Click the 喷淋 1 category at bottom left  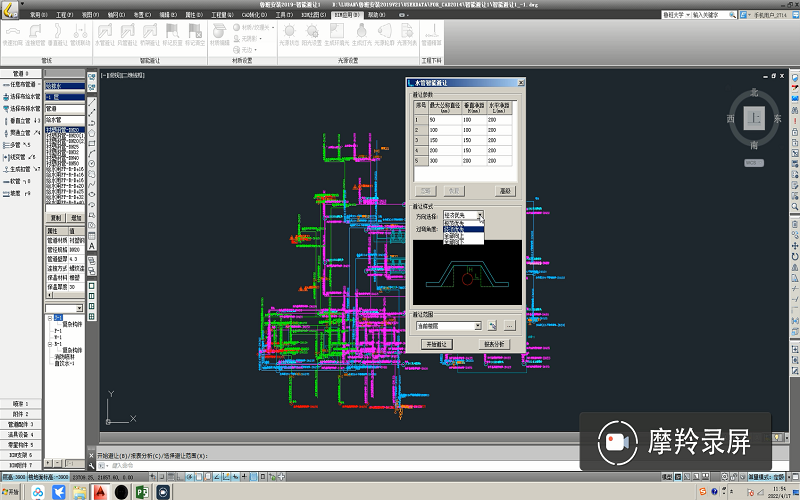click(21, 404)
